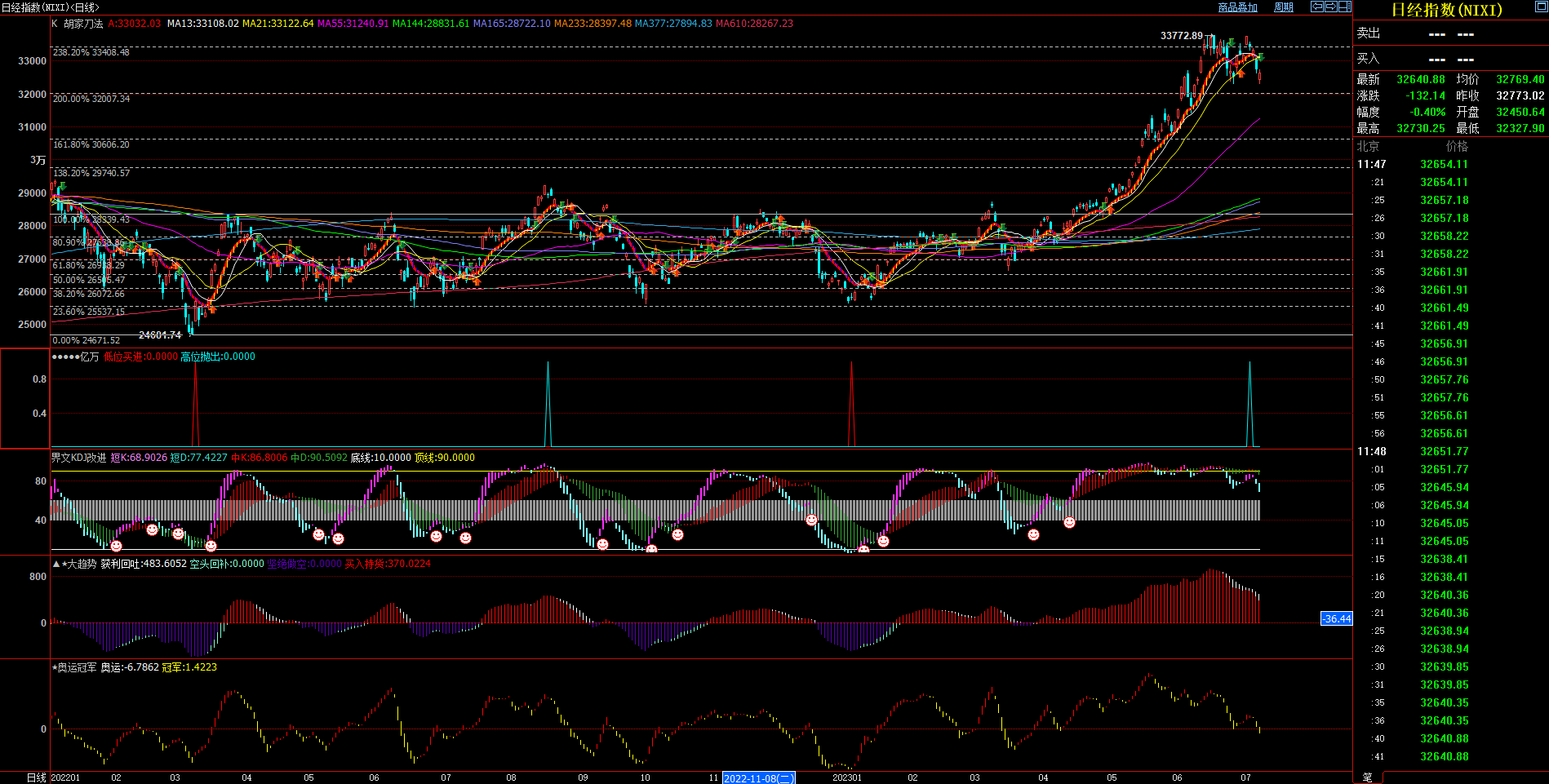Image resolution: width=1549 pixels, height=784 pixels.
Task: Toggle the split panel layout icon
Action: pyautogui.click(x=1345, y=7)
